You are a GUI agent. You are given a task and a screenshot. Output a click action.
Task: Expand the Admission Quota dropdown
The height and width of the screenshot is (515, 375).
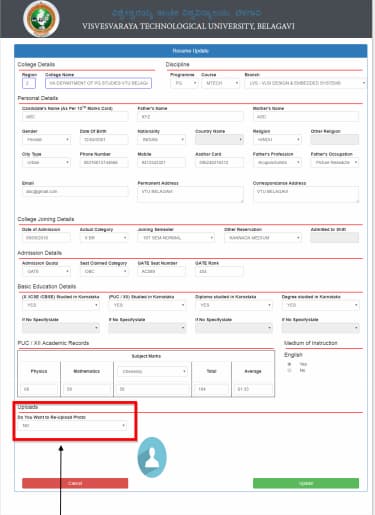46,272
